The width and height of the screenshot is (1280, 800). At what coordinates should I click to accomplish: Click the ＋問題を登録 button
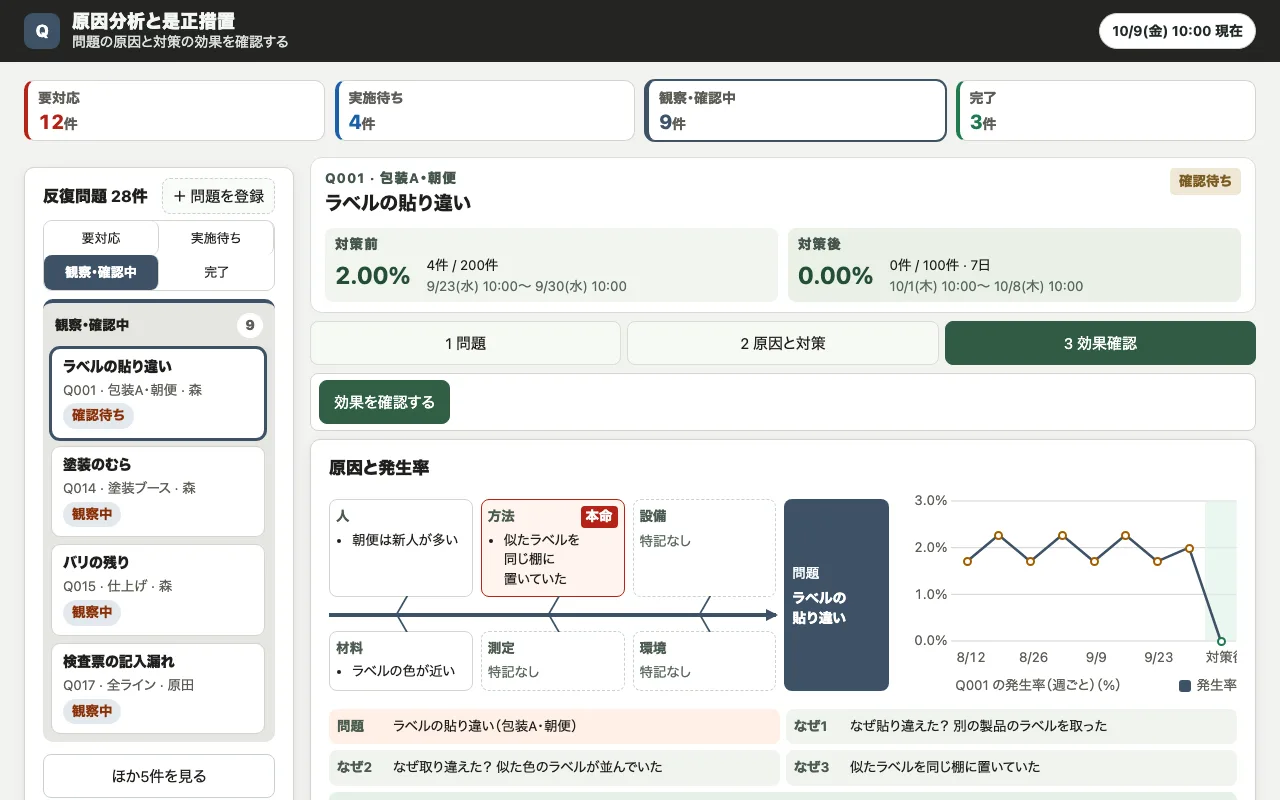(x=218, y=196)
